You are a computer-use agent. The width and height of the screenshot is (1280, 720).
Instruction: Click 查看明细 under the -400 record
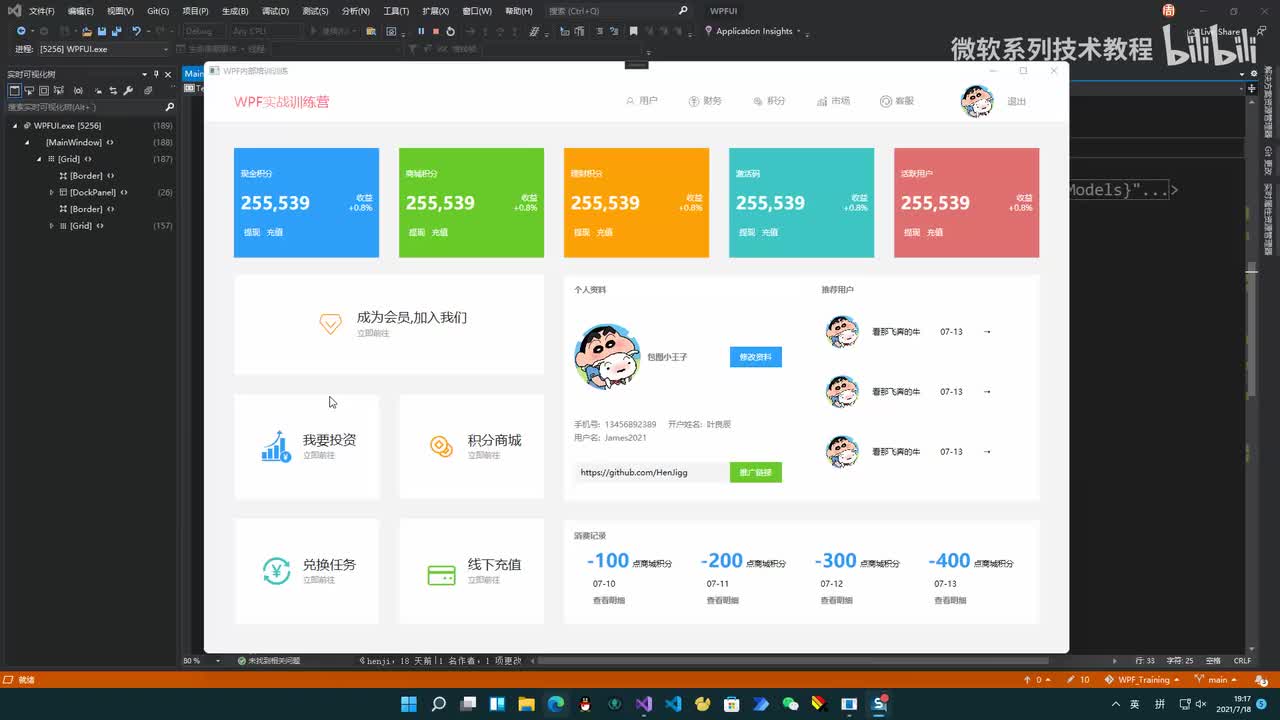(950, 601)
